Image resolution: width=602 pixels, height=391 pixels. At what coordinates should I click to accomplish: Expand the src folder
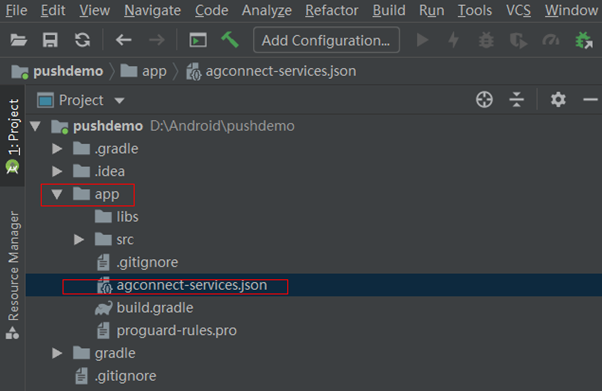pyautogui.click(x=79, y=240)
